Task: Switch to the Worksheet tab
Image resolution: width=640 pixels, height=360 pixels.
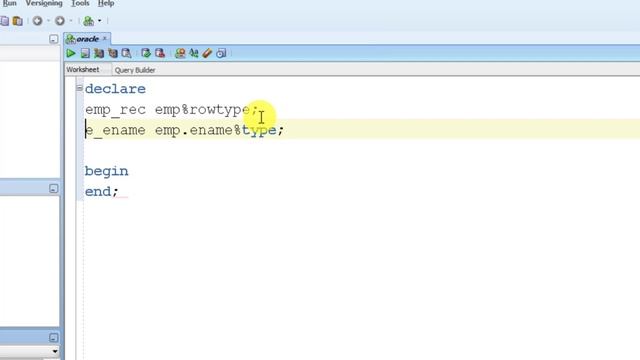Action: tap(83, 69)
